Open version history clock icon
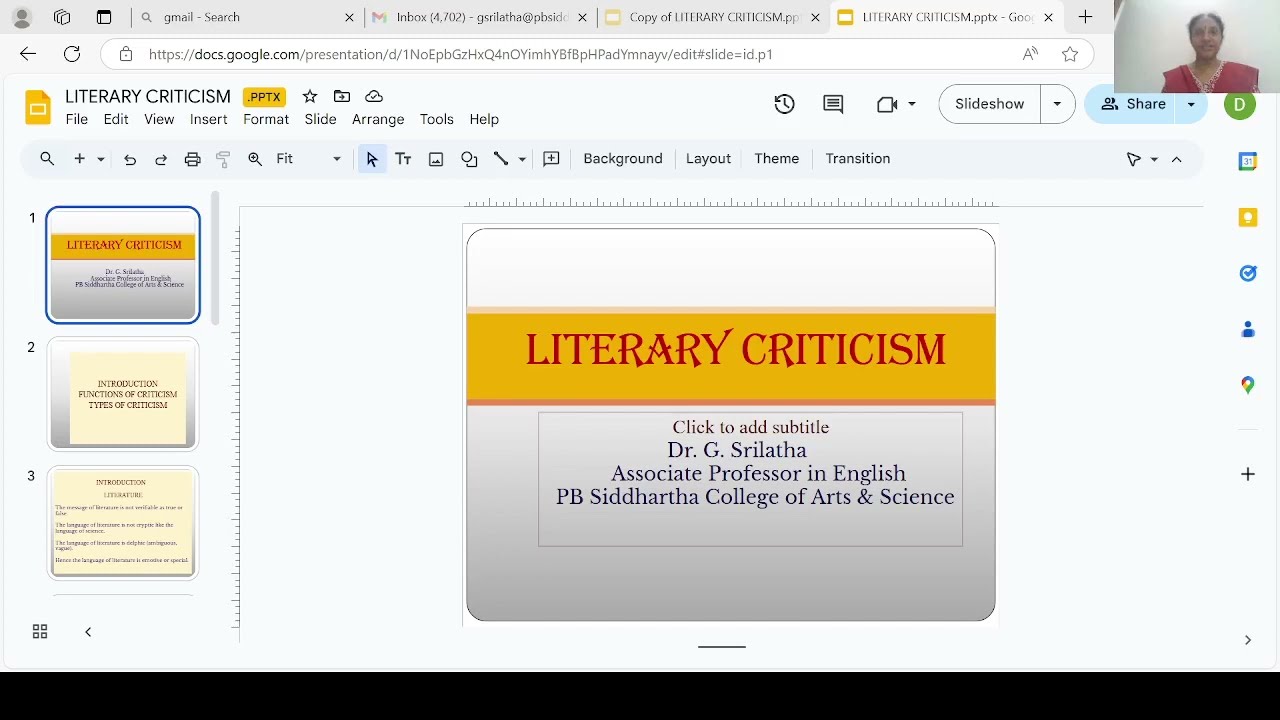Image resolution: width=1280 pixels, height=720 pixels. (784, 104)
